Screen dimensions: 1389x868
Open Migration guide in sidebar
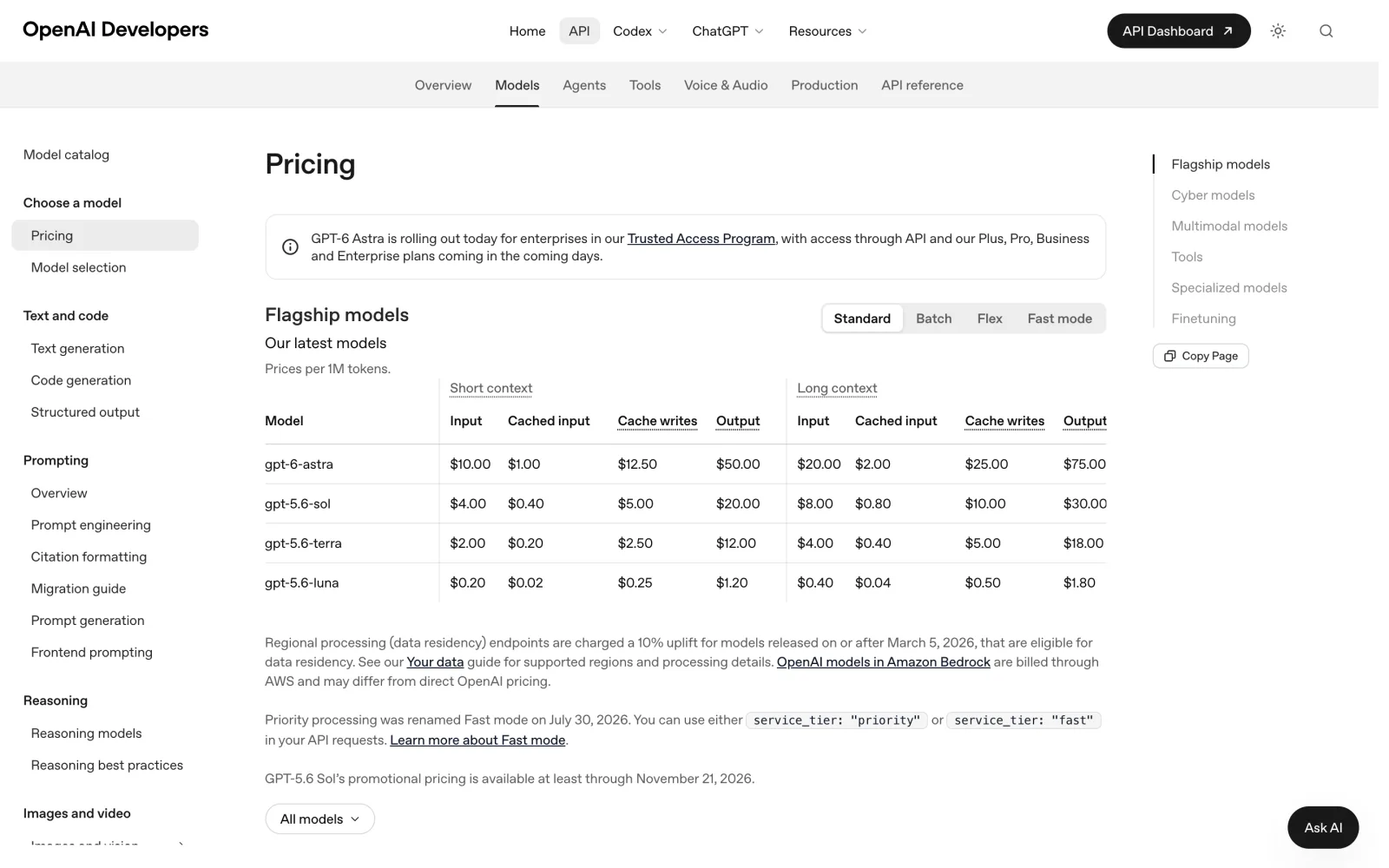pyautogui.click(x=78, y=589)
